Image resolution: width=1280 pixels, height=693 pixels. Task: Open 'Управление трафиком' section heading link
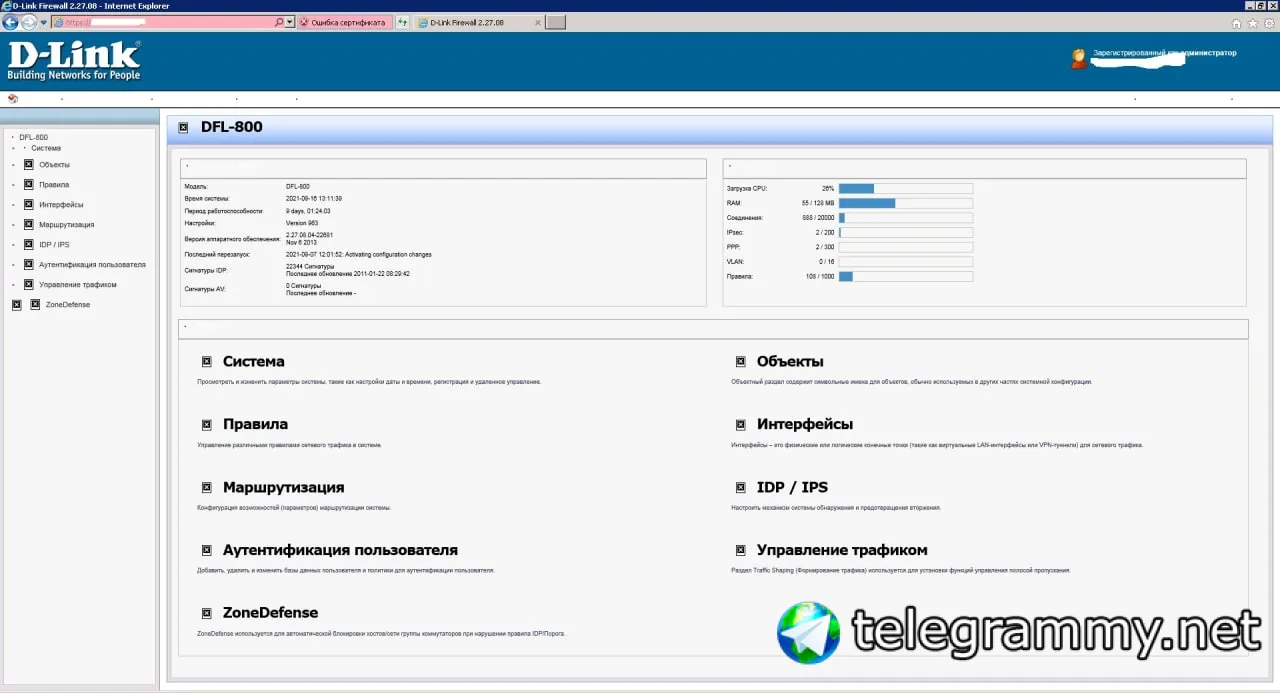point(842,550)
